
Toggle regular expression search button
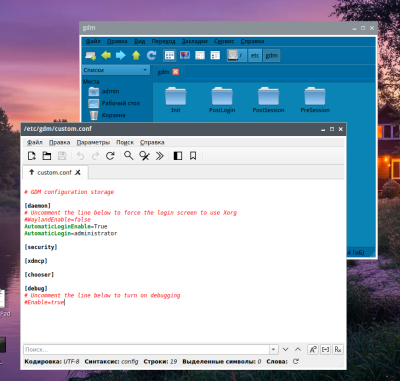click(x=338, y=349)
